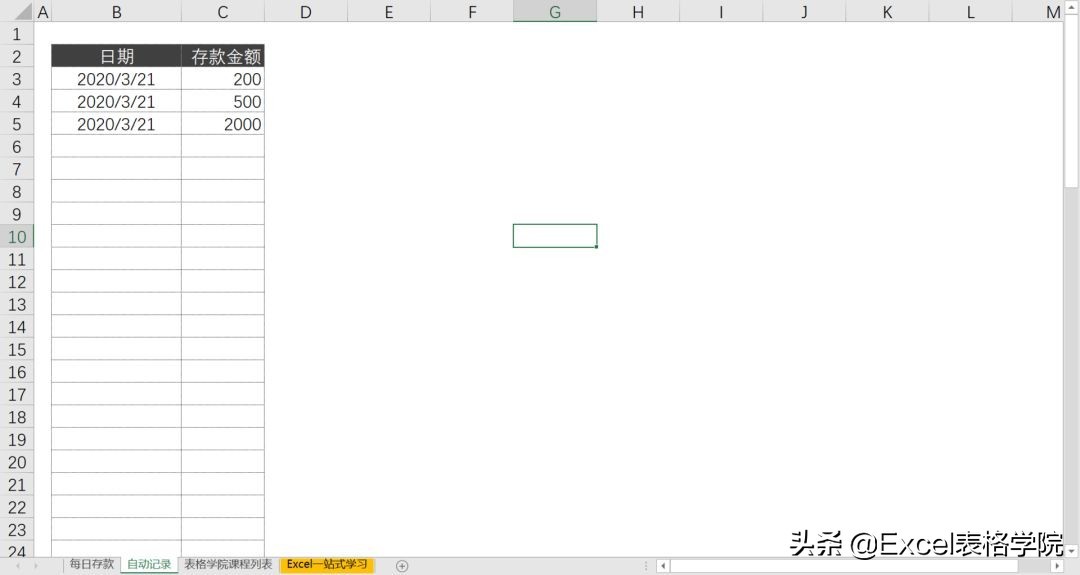Click horizontal scrollbar right arrow
This screenshot has height=575, width=1080.
tap(1057, 566)
